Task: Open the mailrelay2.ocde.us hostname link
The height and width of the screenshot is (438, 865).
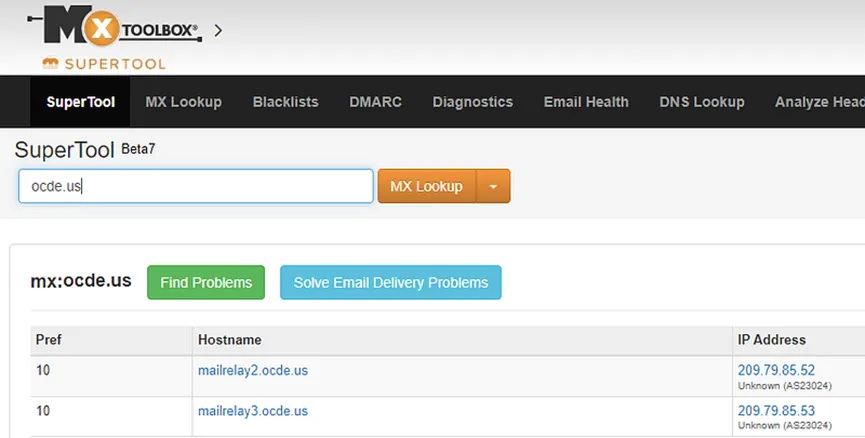Action: tap(253, 370)
